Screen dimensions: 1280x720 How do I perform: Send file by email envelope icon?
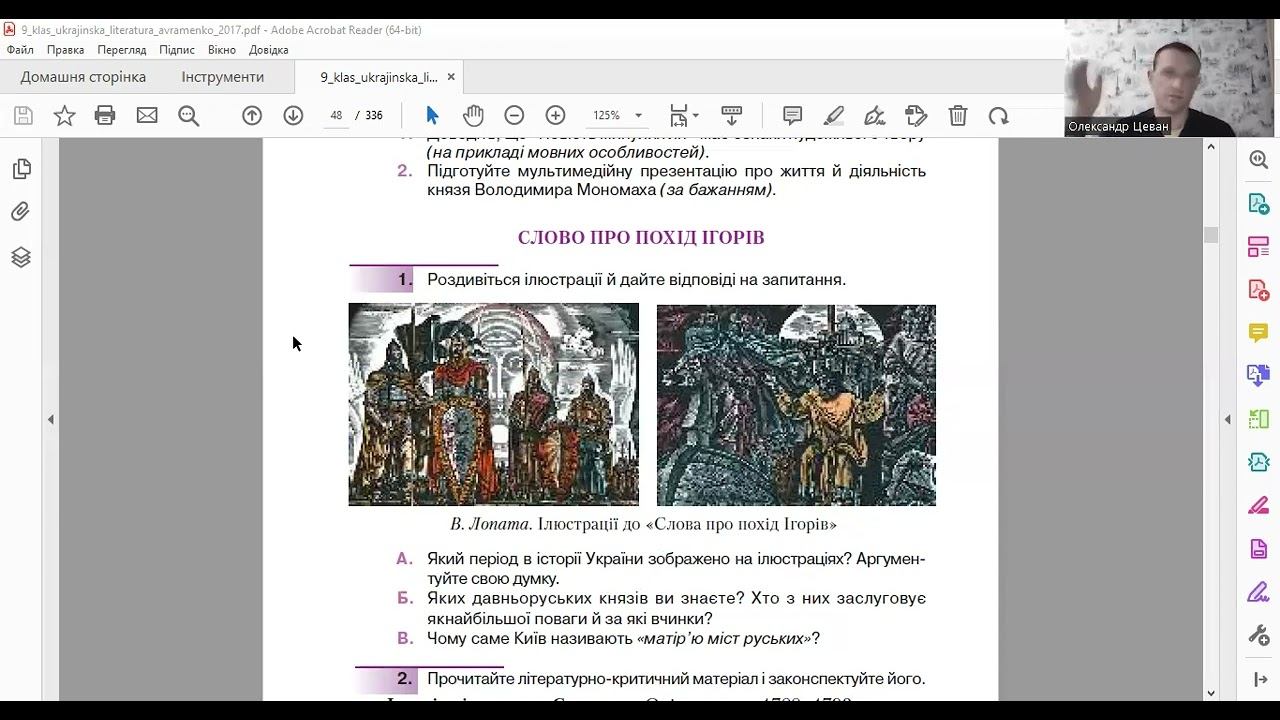pos(147,115)
